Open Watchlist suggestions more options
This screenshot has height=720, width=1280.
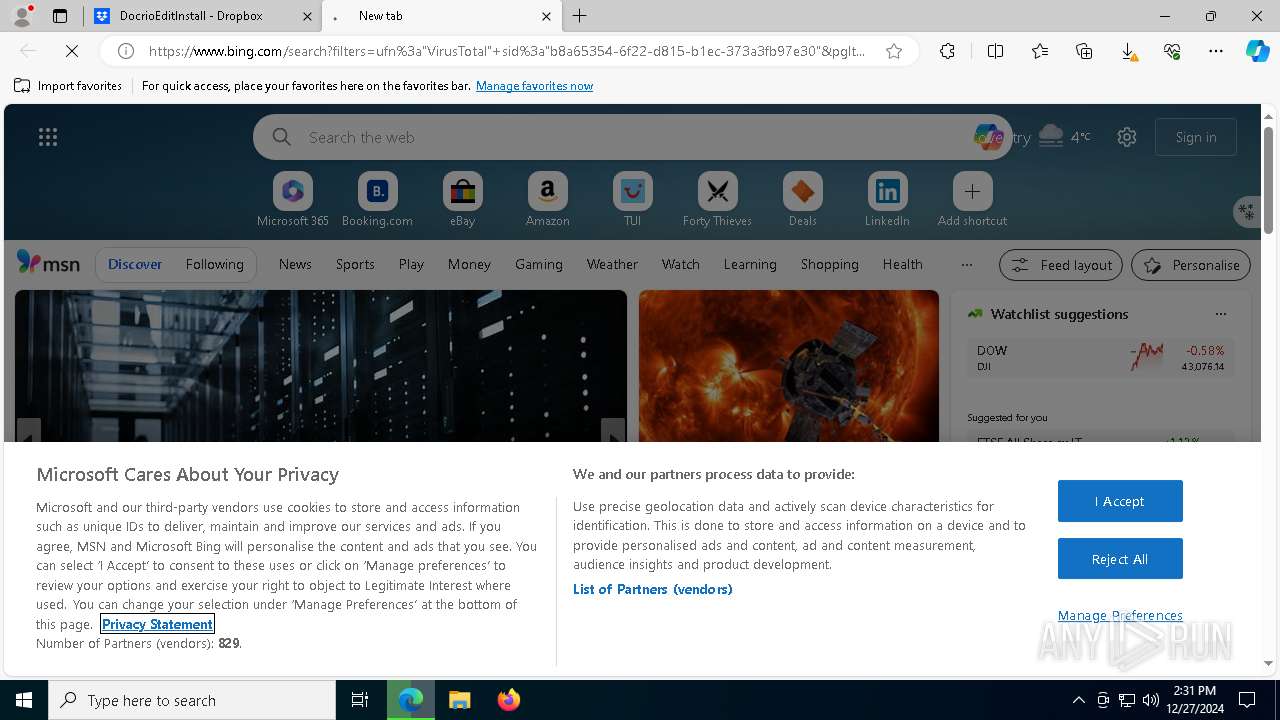tap(1221, 314)
